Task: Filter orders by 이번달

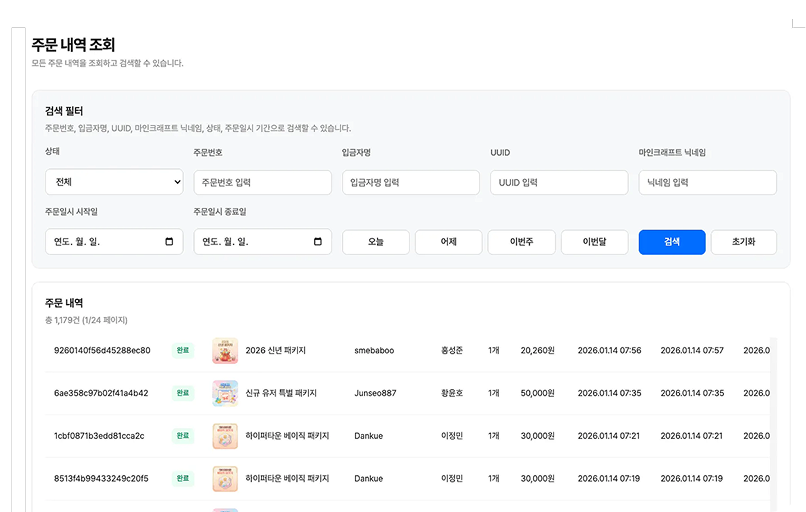Action: pos(594,242)
